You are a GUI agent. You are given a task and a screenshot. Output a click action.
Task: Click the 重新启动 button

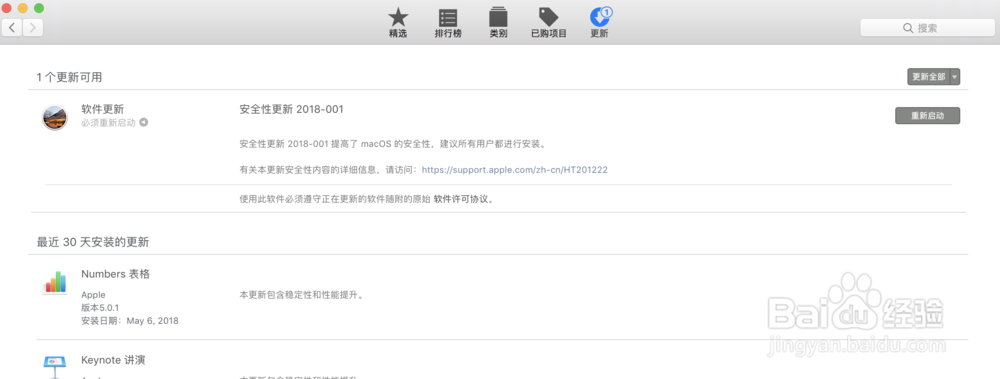coord(927,115)
